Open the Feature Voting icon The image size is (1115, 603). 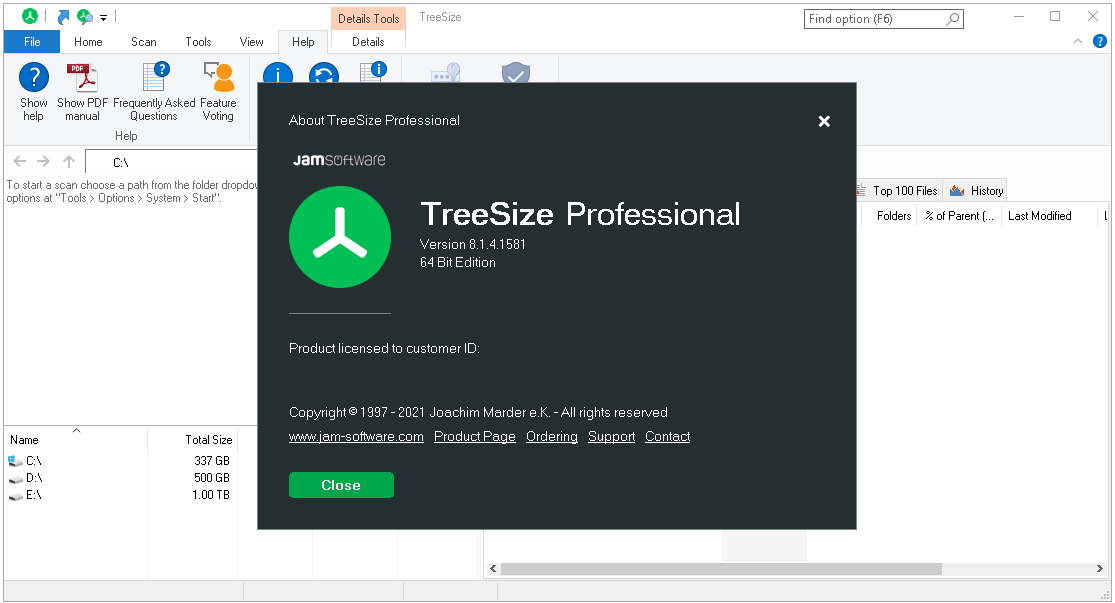[x=218, y=78]
